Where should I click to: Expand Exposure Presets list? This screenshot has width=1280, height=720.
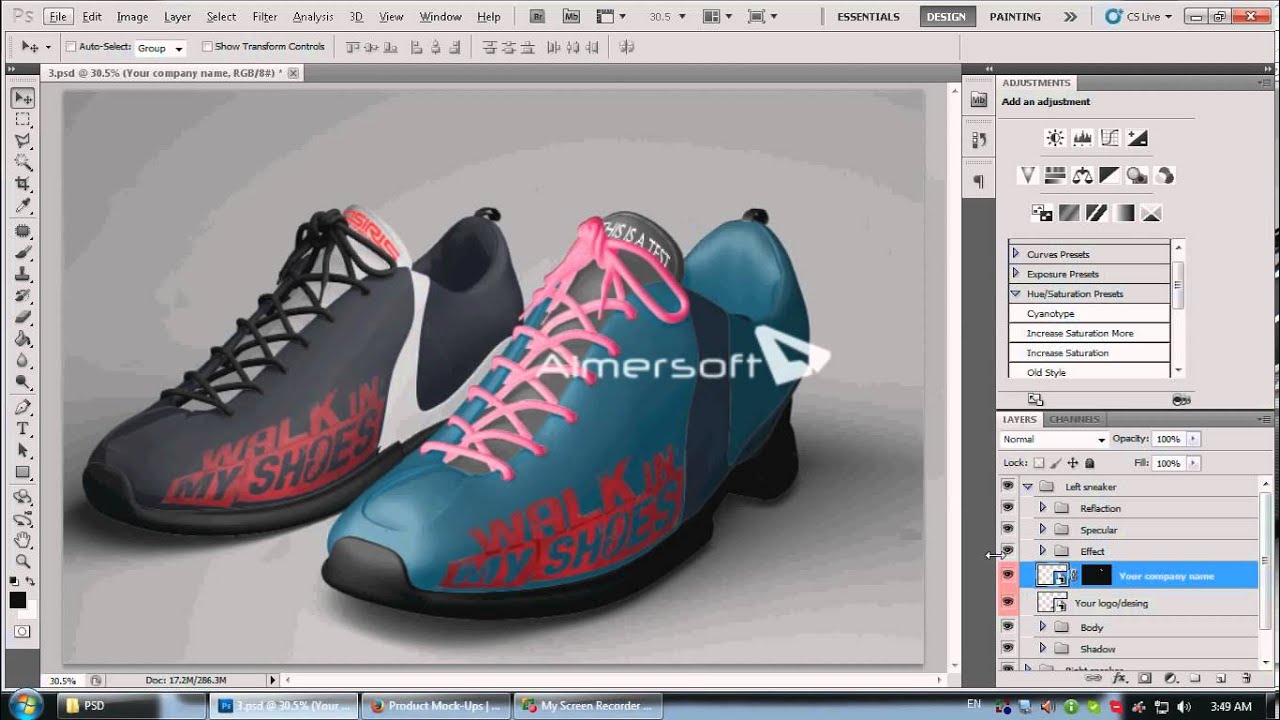[1016, 274]
